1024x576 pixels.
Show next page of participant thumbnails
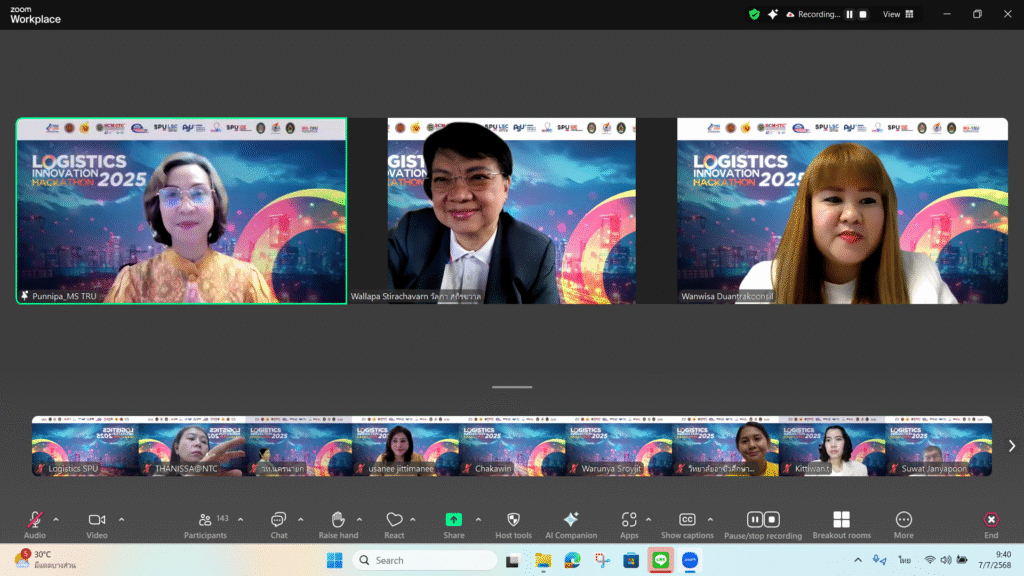click(x=1012, y=446)
